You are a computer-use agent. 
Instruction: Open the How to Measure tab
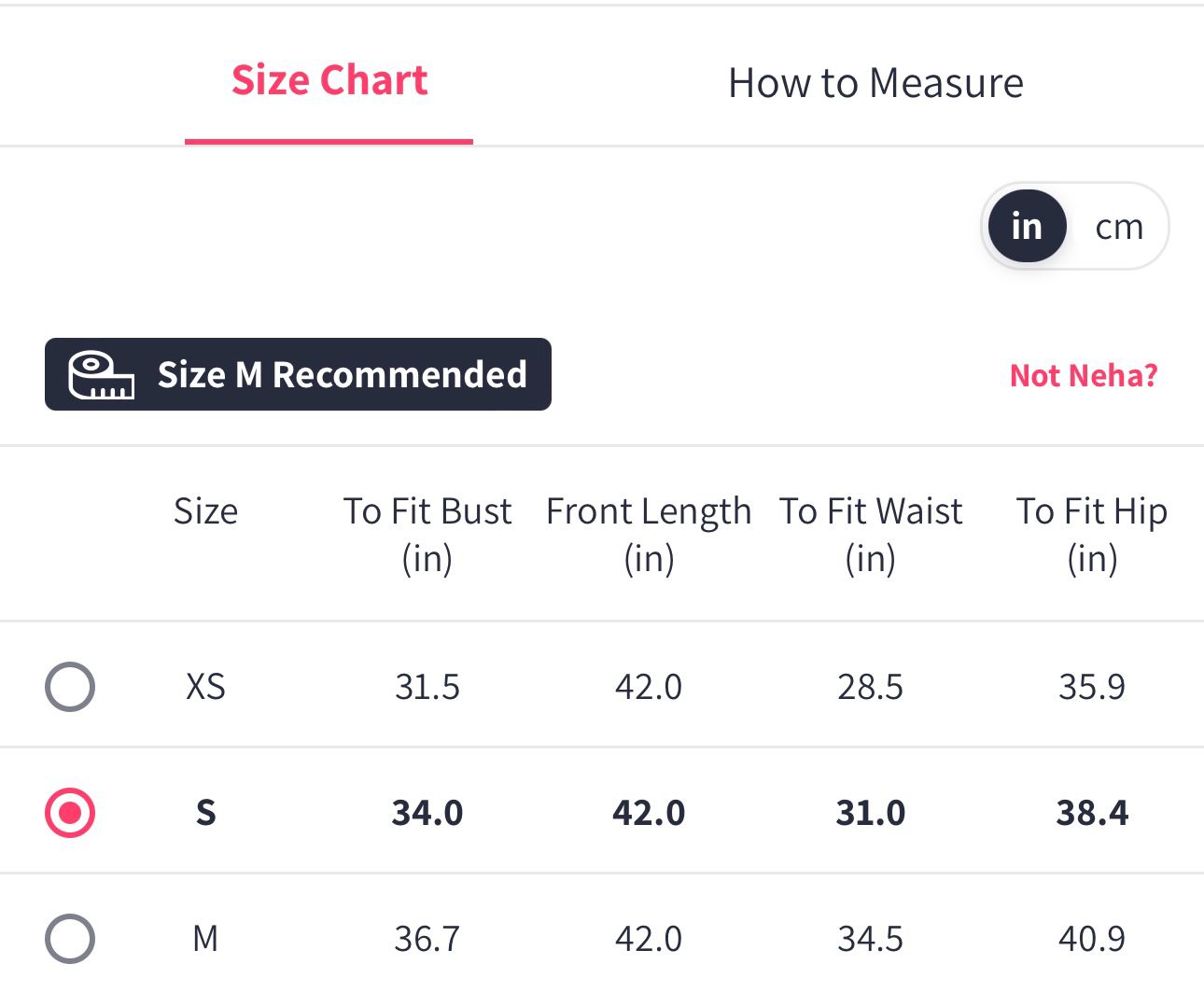[x=875, y=83]
